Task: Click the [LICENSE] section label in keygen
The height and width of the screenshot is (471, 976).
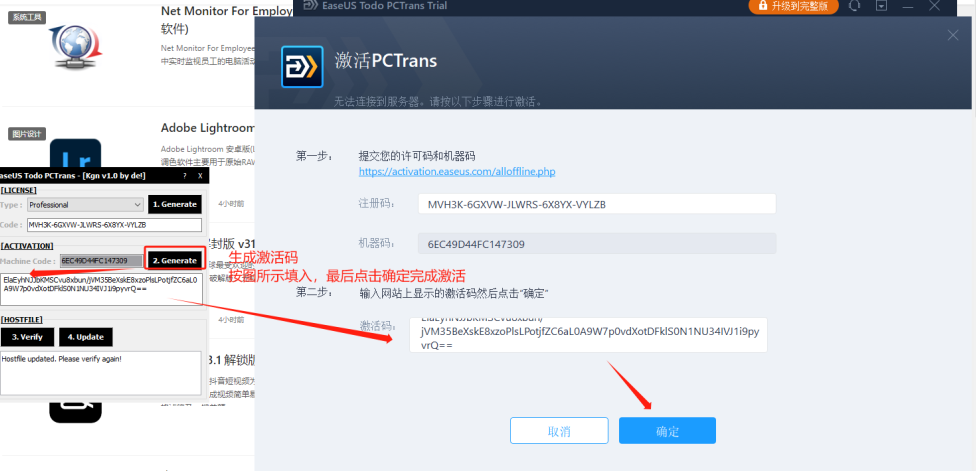Action: (18, 190)
